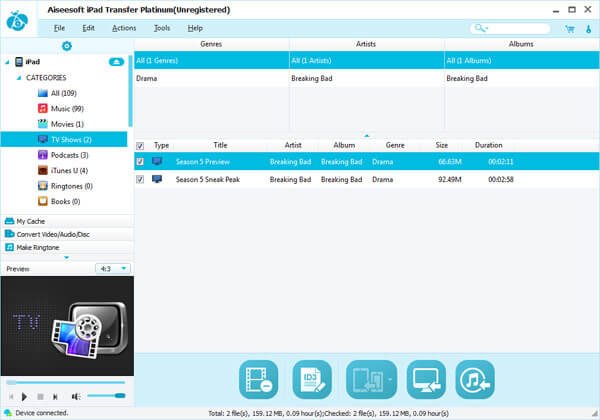Viewport: 600px width, 420px height.
Task: Adjust the preview volume slider
Action: 106,396
